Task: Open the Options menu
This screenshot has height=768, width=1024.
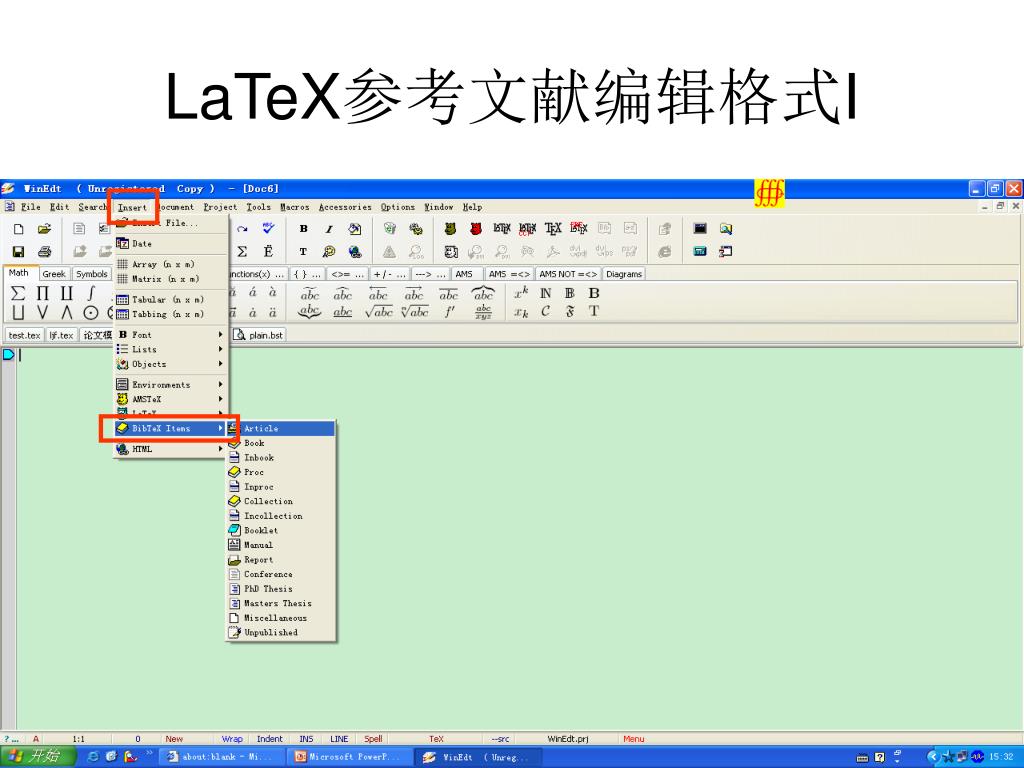Action: click(398, 207)
